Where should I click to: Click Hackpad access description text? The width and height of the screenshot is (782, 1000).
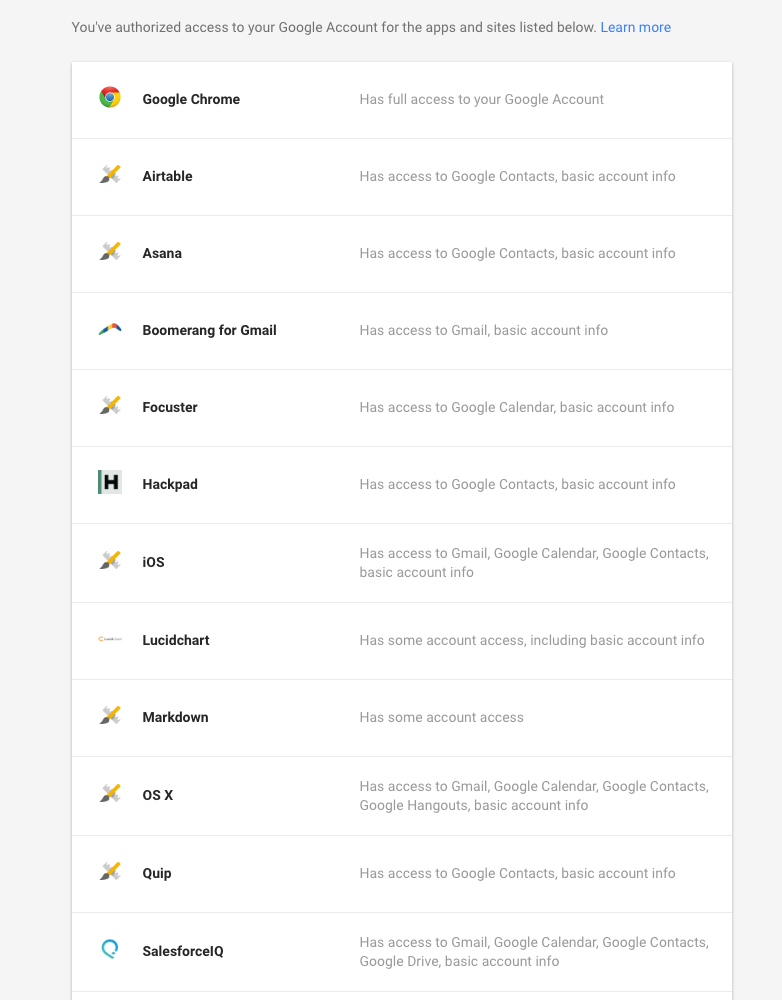(517, 485)
